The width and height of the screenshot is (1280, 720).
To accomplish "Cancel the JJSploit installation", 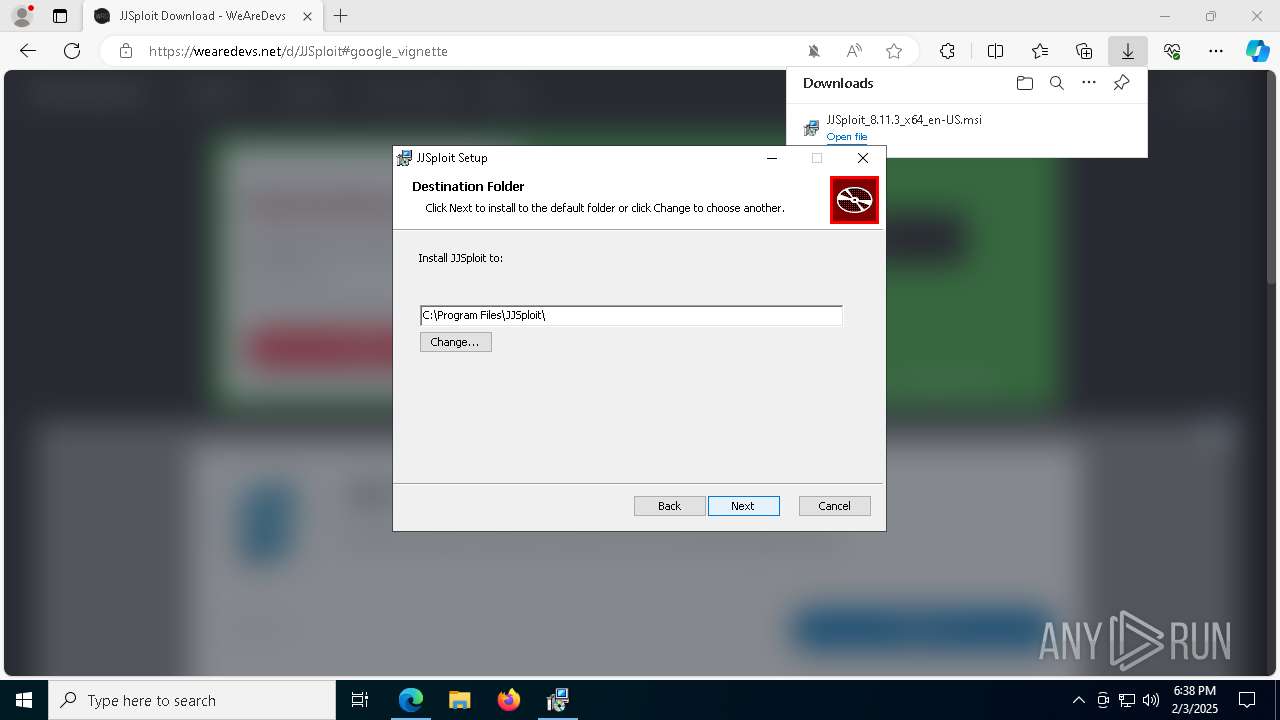I will (834, 506).
